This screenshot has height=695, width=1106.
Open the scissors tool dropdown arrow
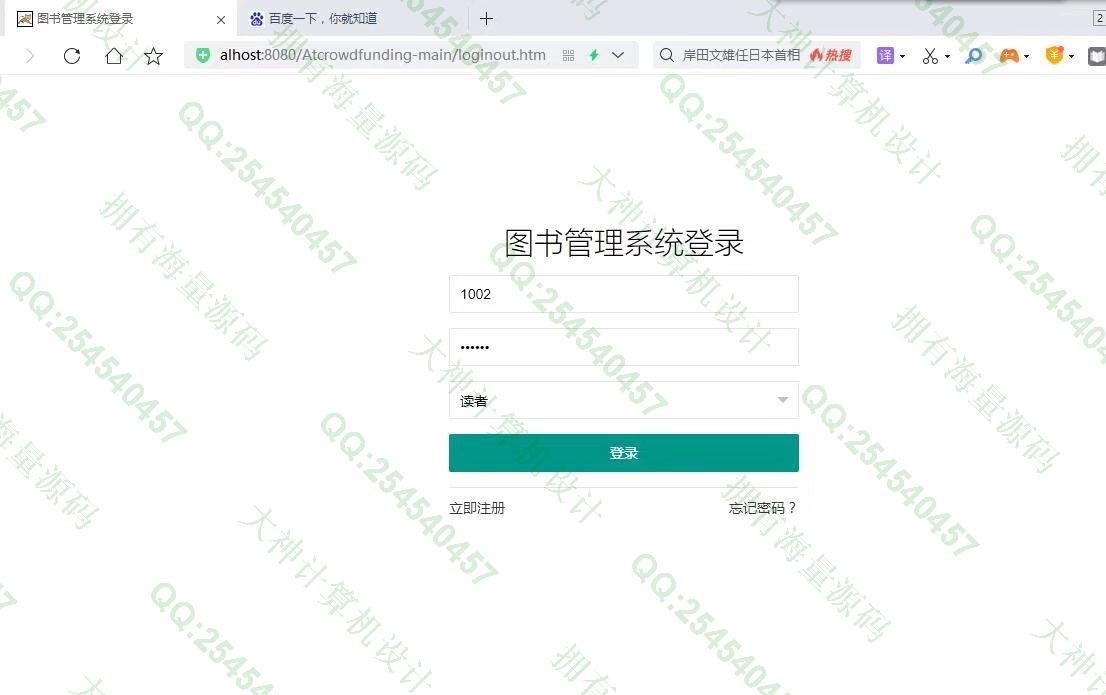point(947,56)
